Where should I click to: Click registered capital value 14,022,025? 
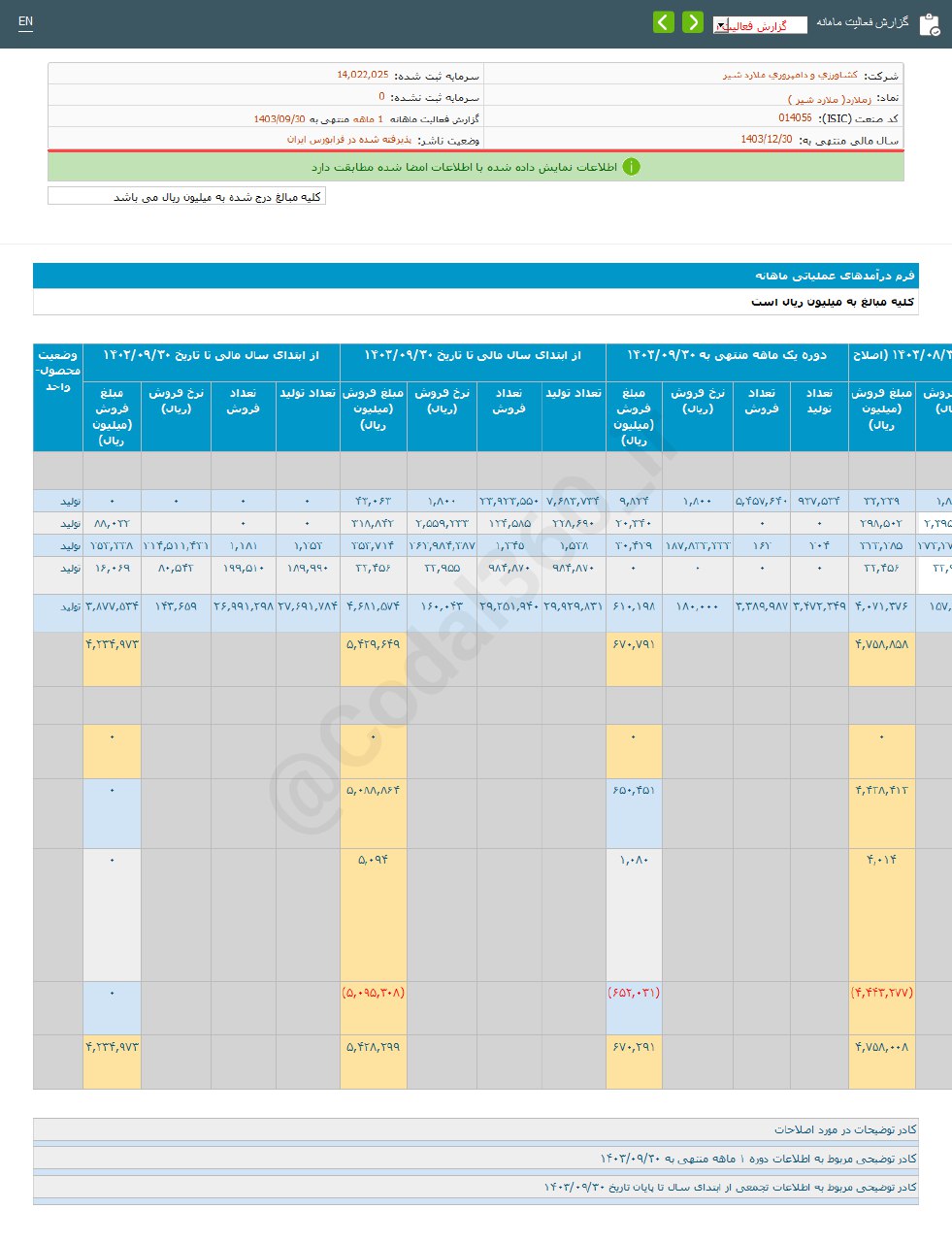(x=363, y=75)
